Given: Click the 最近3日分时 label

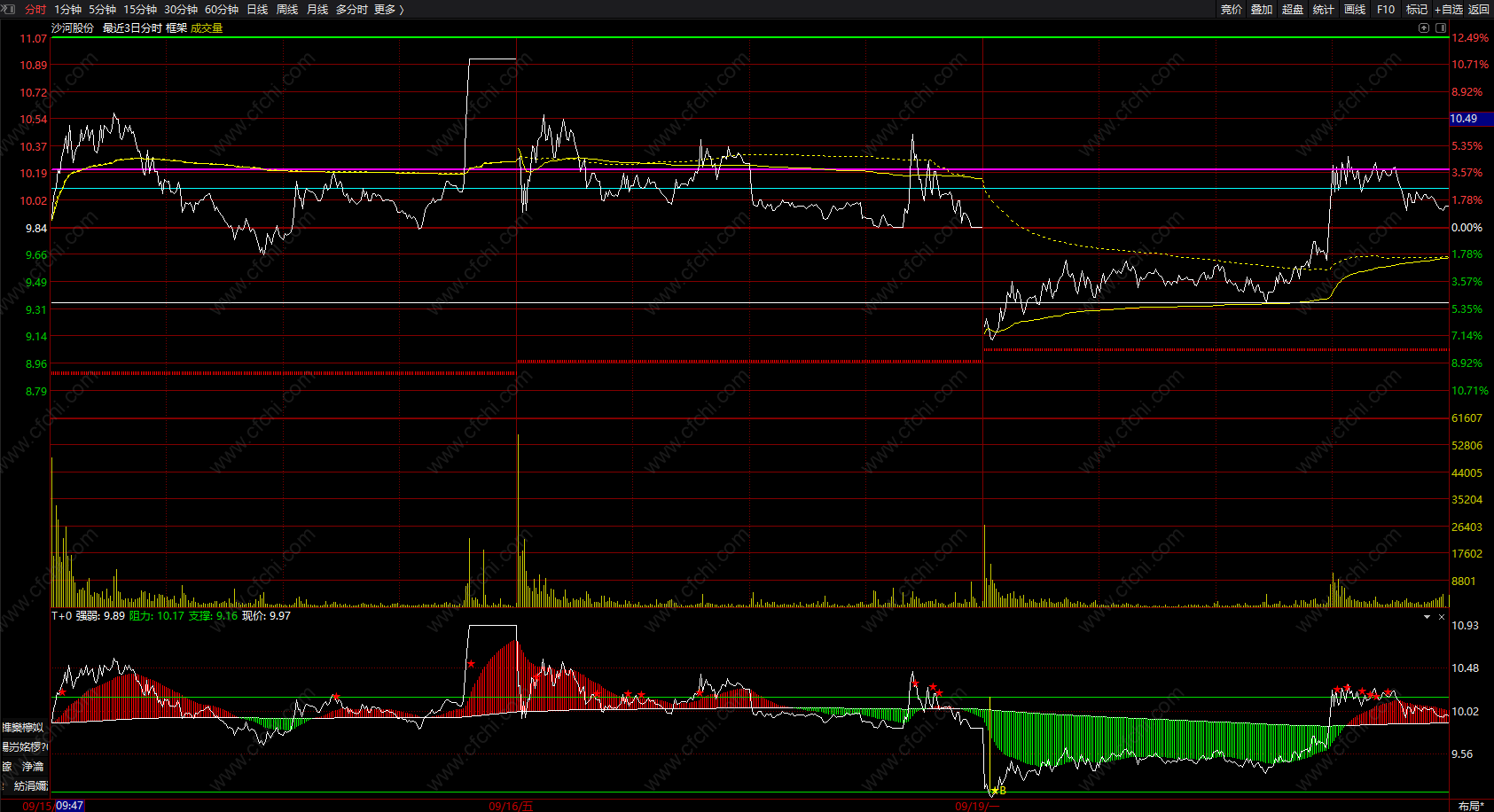Looking at the screenshot, I should [132, 28].
